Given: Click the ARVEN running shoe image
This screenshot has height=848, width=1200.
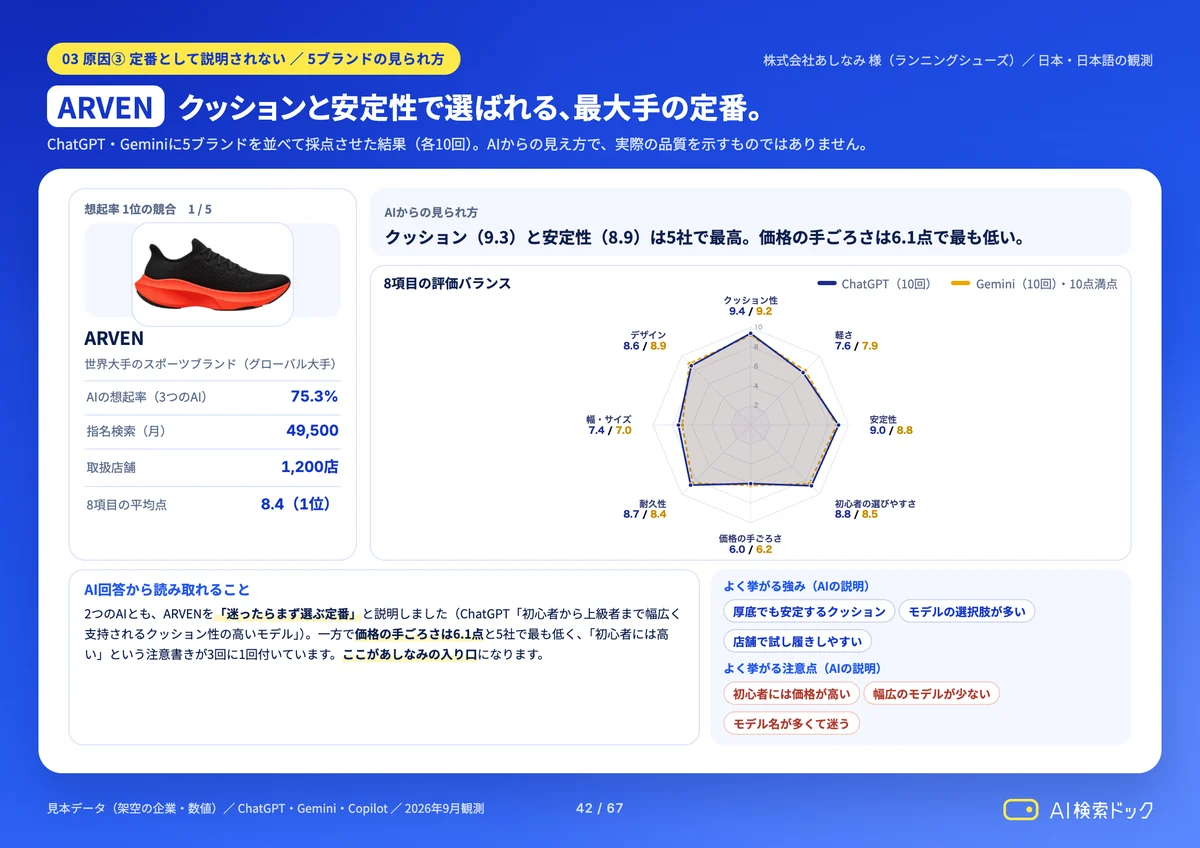Looking at the screenshot, I should (x=212, y=275).
